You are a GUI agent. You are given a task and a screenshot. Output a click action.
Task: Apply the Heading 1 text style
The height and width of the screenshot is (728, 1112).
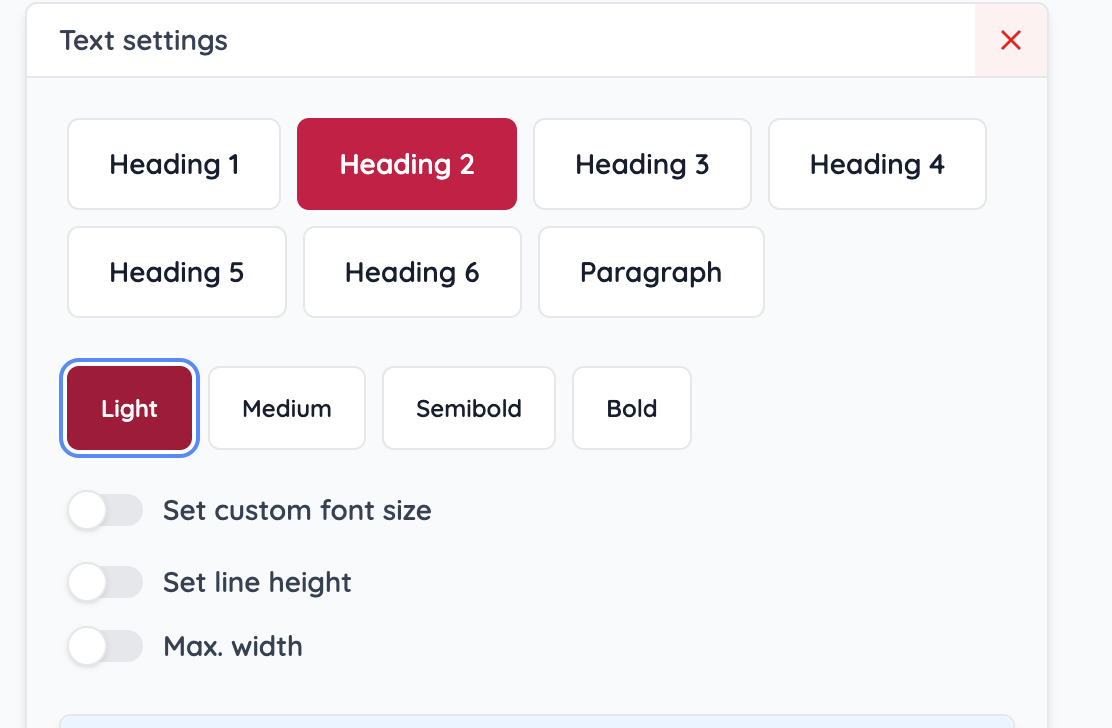pyautogui.click(x=173, y=164)
